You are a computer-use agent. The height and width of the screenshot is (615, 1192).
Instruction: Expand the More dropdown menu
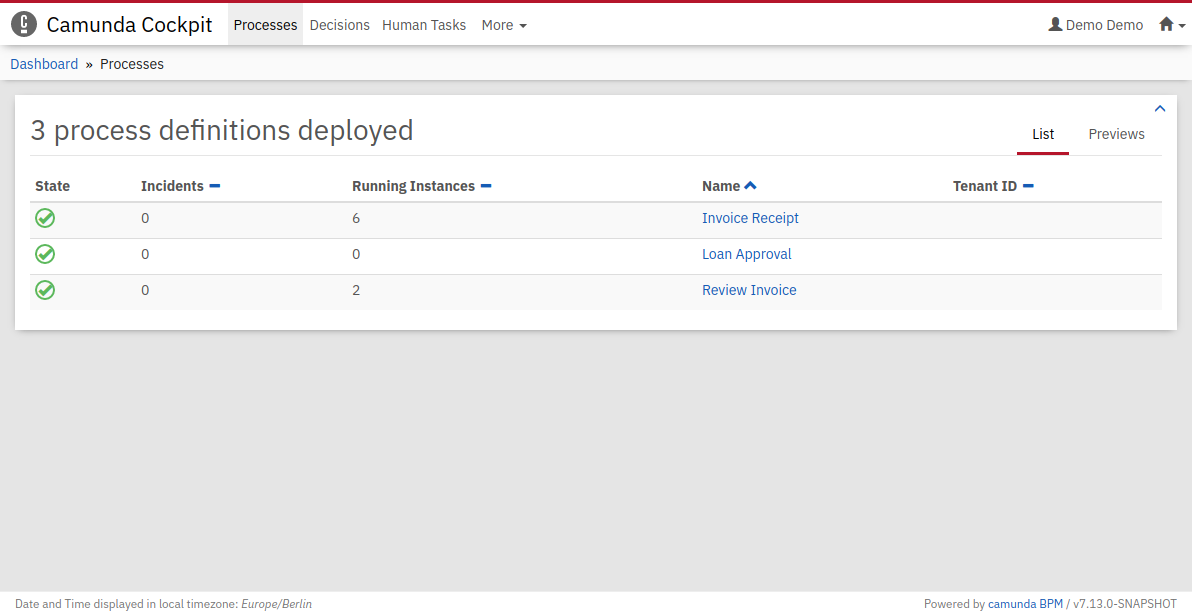[x=504, y=25]
